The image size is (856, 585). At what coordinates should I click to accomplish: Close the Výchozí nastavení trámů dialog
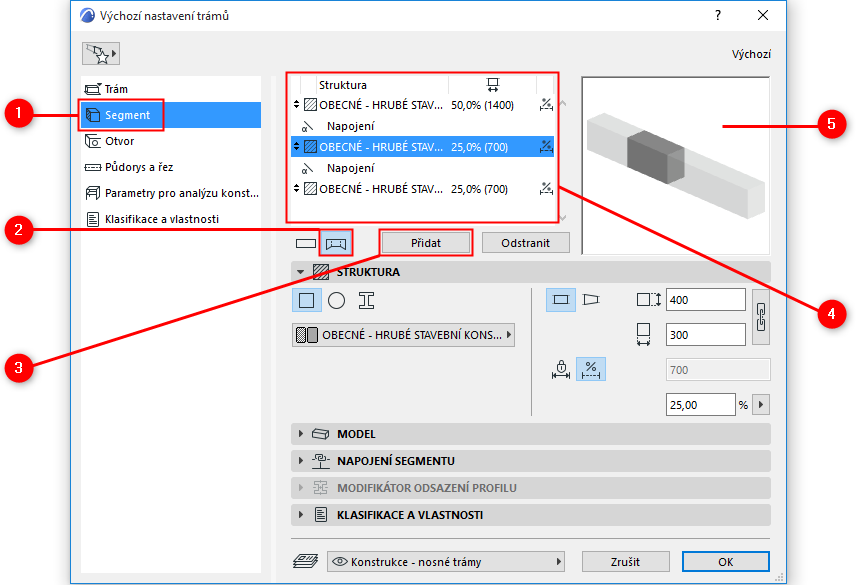[x=763, y=15]
